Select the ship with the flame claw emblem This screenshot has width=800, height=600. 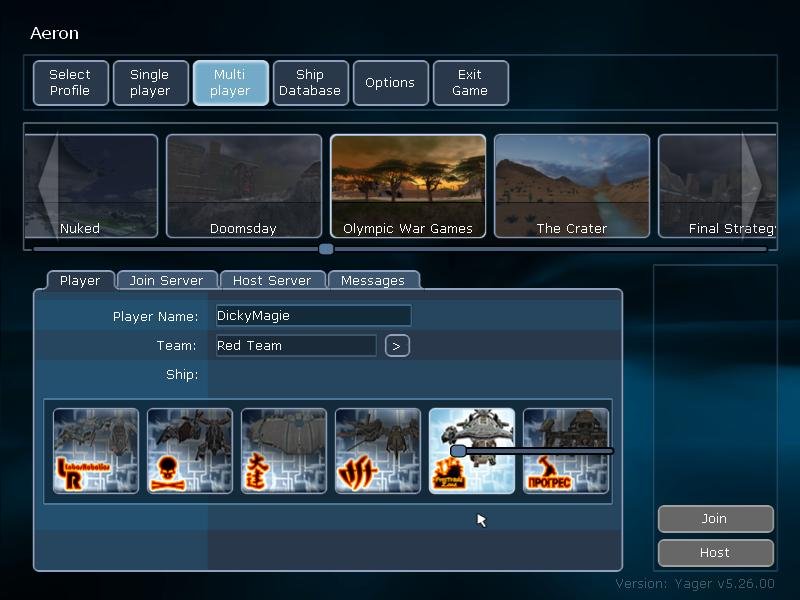pyautogui.click(x=378, y=451)
